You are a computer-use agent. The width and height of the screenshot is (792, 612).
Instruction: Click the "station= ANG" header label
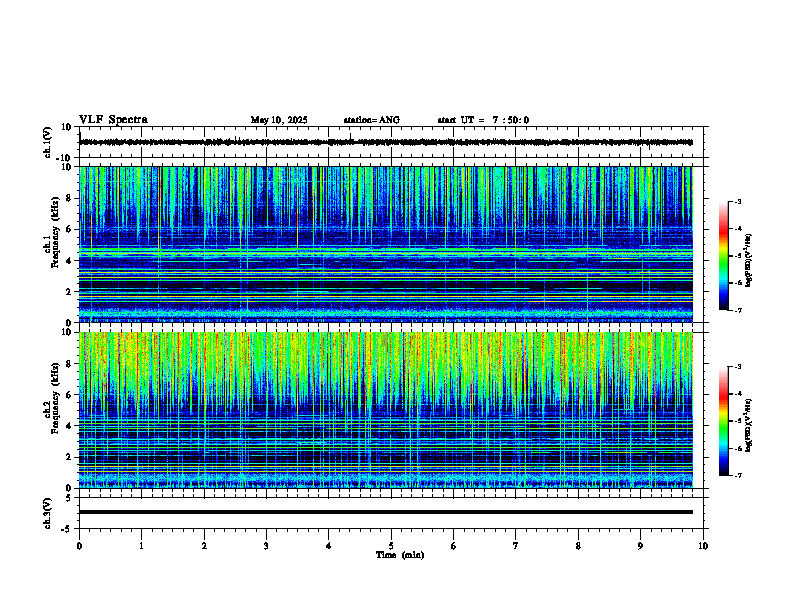coord(371,120)
